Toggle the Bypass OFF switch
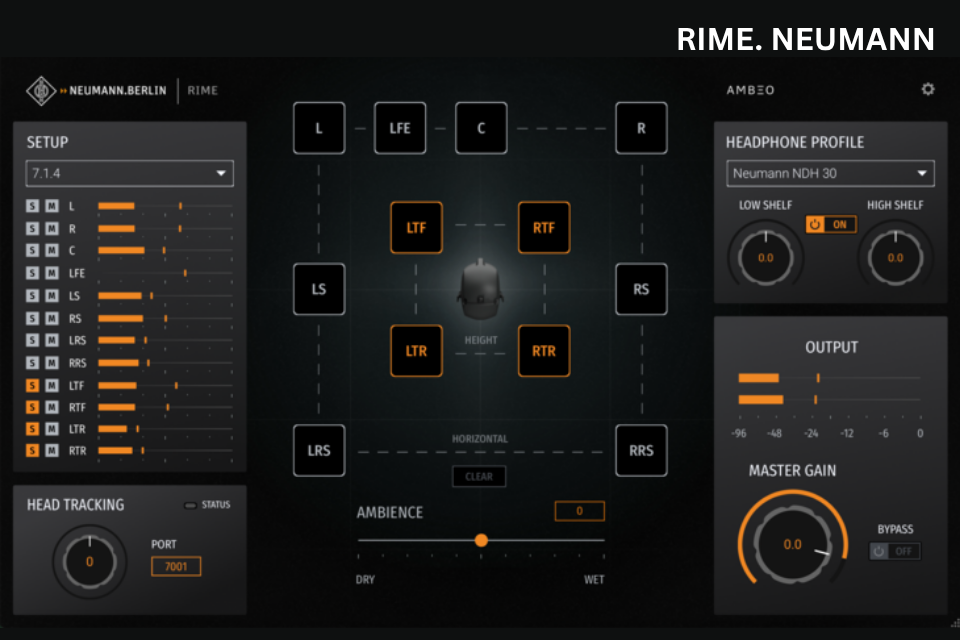 coord(894,551)
